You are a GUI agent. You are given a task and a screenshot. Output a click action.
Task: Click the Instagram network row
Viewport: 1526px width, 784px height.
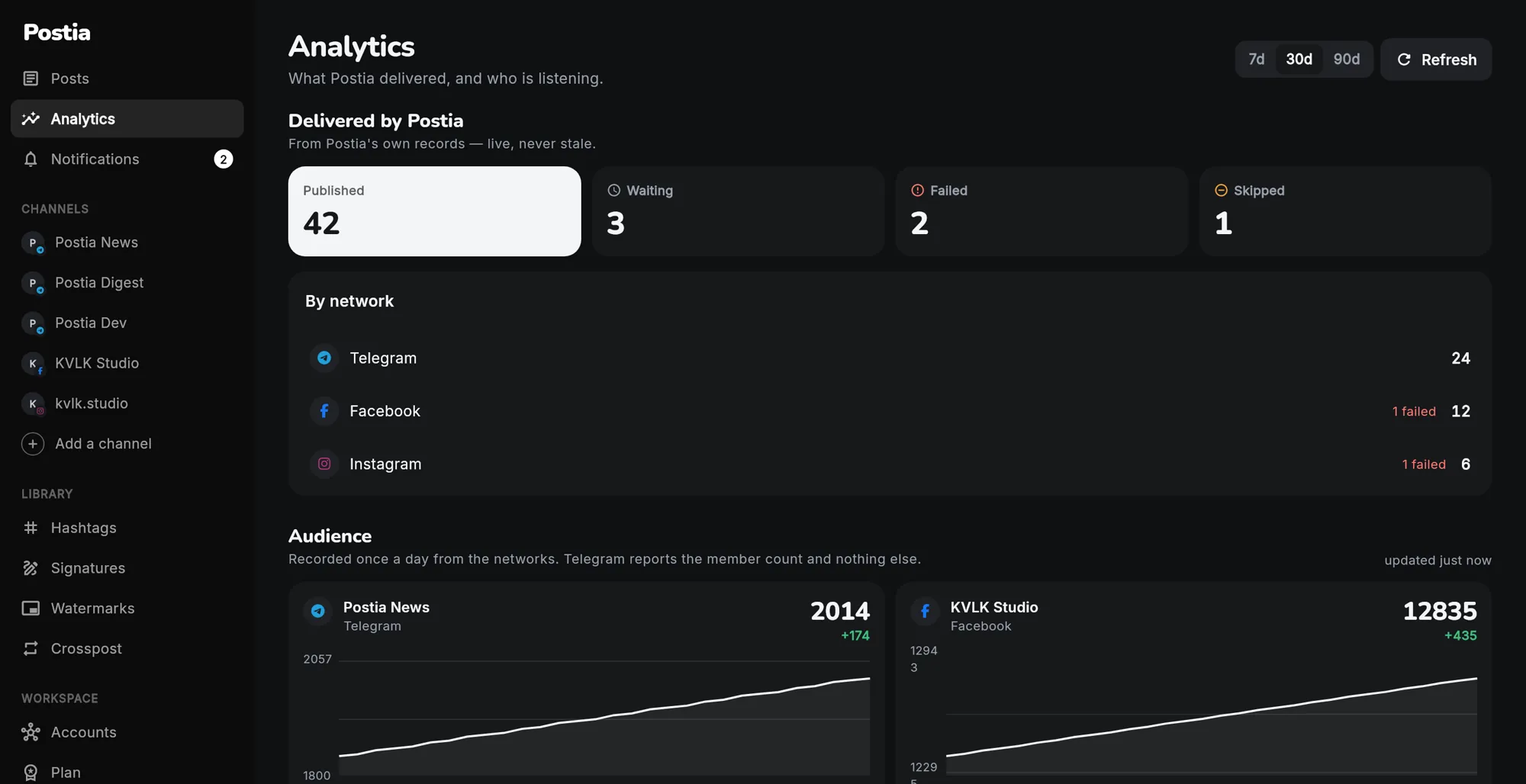coord(890,464)
